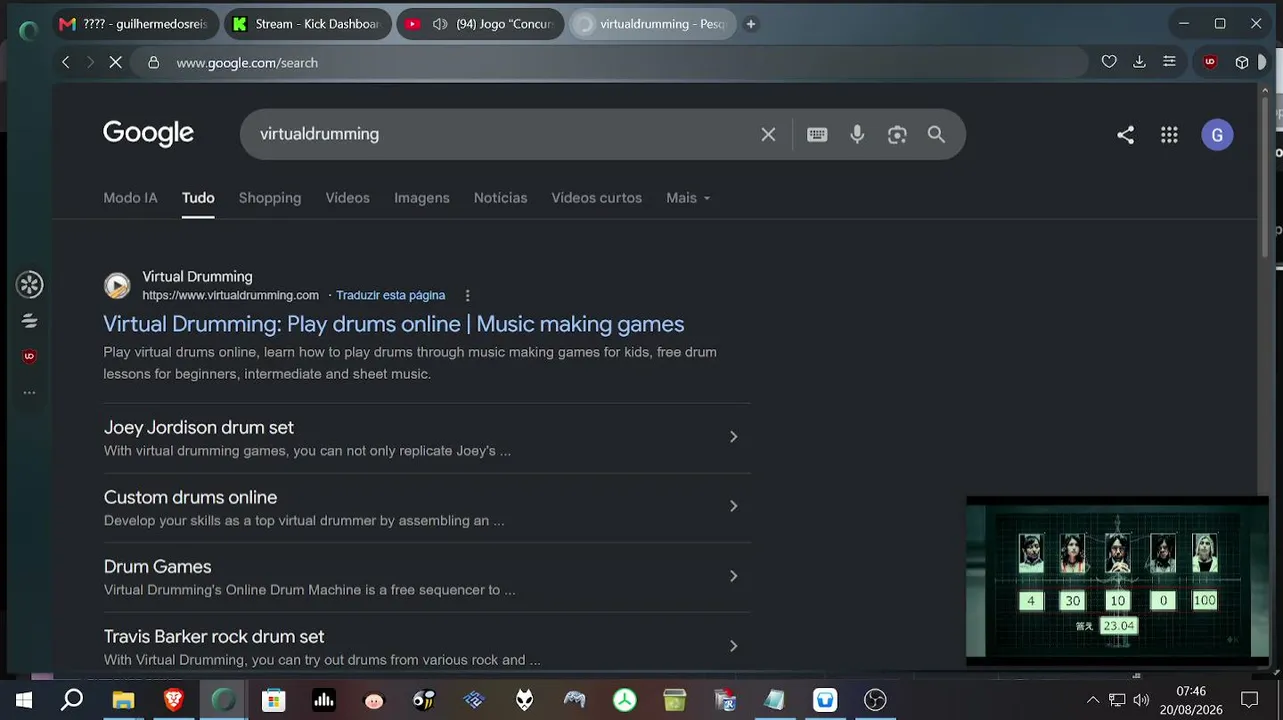
Task: Bookmark this page with the heart icon
Action: click(x=1109, y=62)
